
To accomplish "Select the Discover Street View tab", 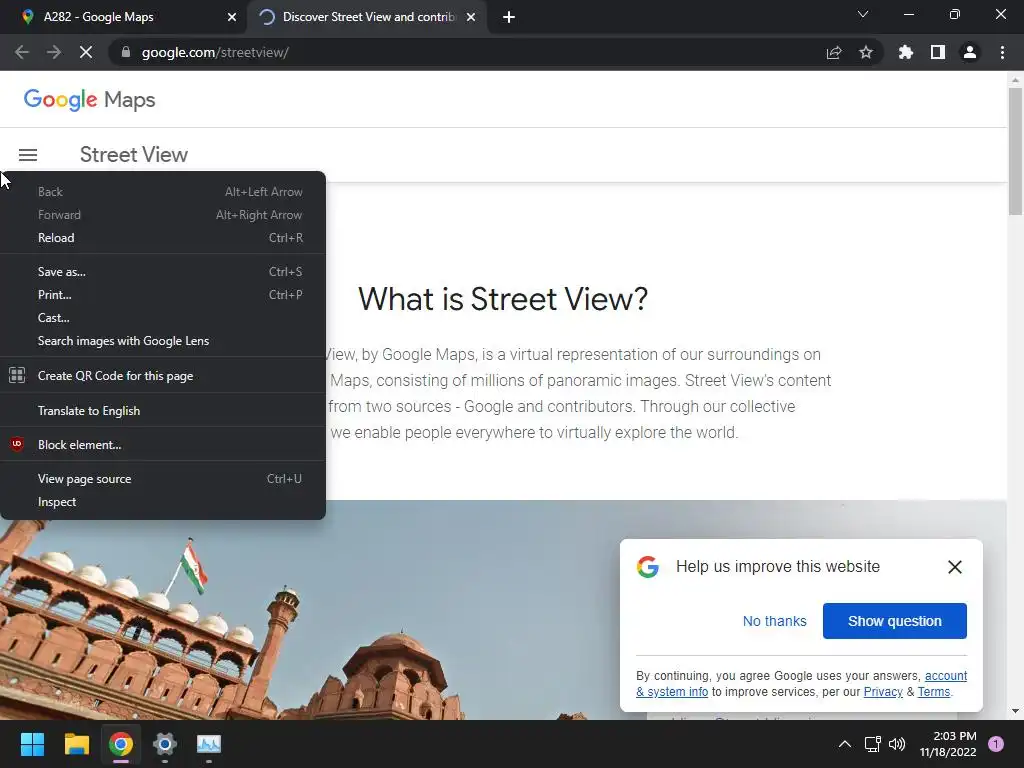I will 366,17.
